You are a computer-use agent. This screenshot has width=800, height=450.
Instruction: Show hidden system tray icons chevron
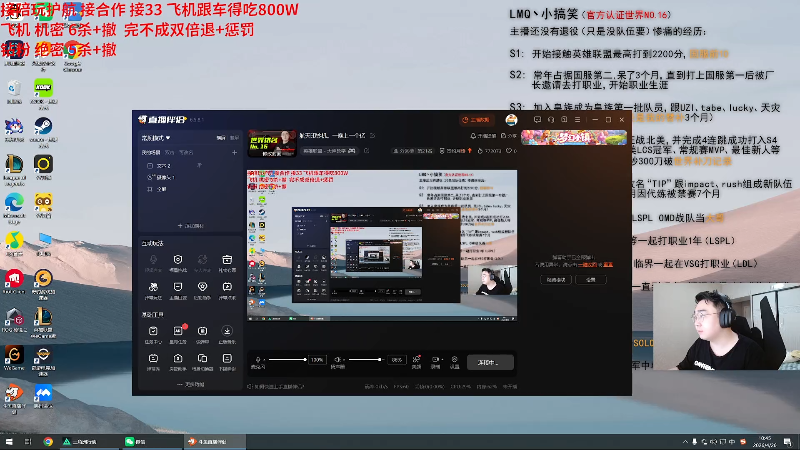pos(685,442)
